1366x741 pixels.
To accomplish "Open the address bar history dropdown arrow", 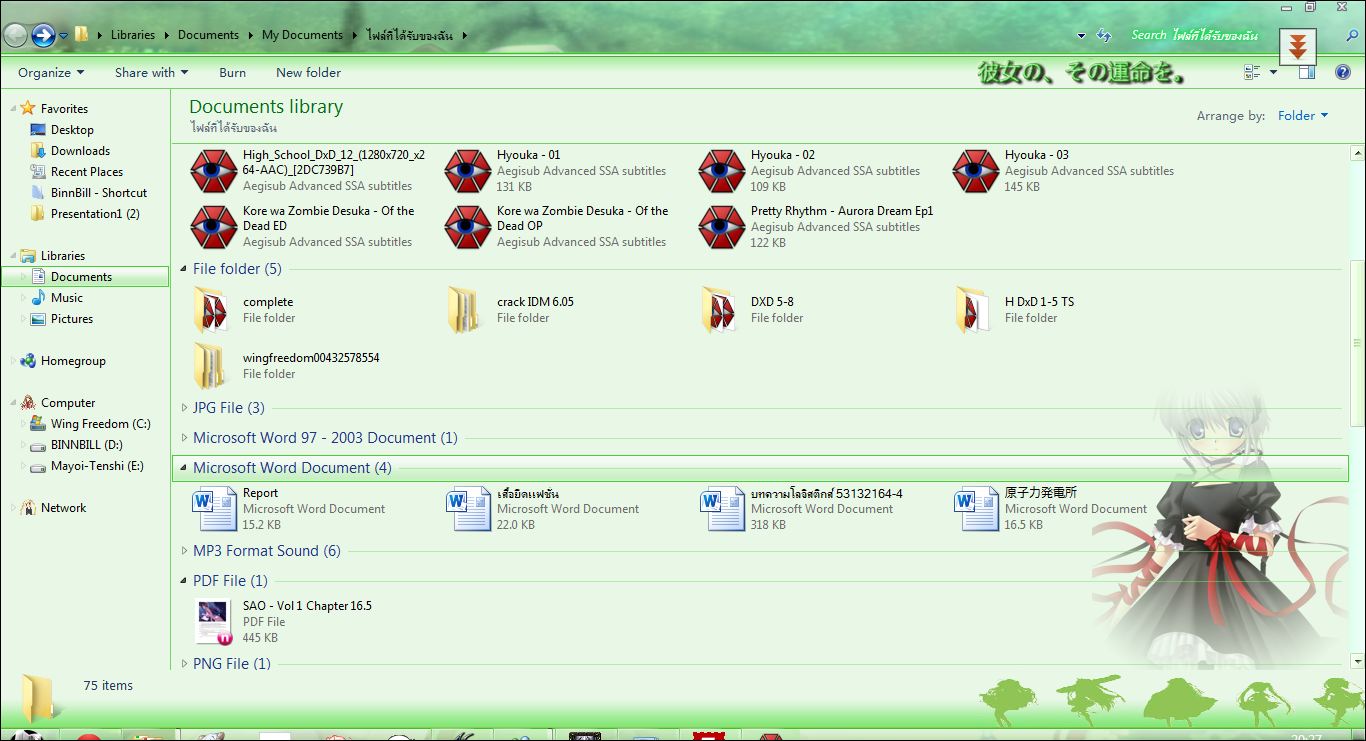I will (x=1081, y=36).
